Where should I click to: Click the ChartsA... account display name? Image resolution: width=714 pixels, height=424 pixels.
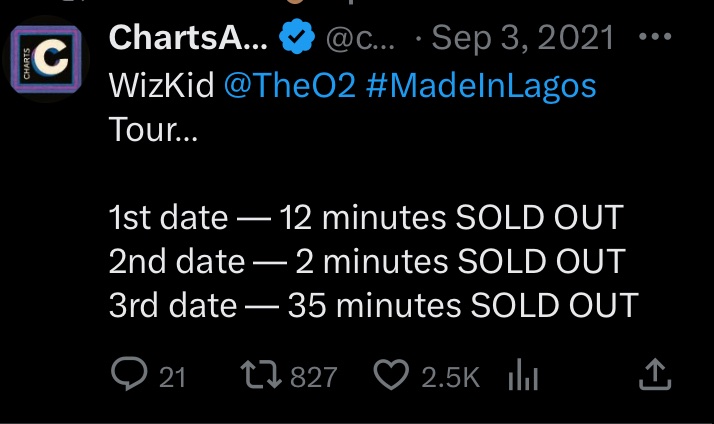click(x=188, y=37)
